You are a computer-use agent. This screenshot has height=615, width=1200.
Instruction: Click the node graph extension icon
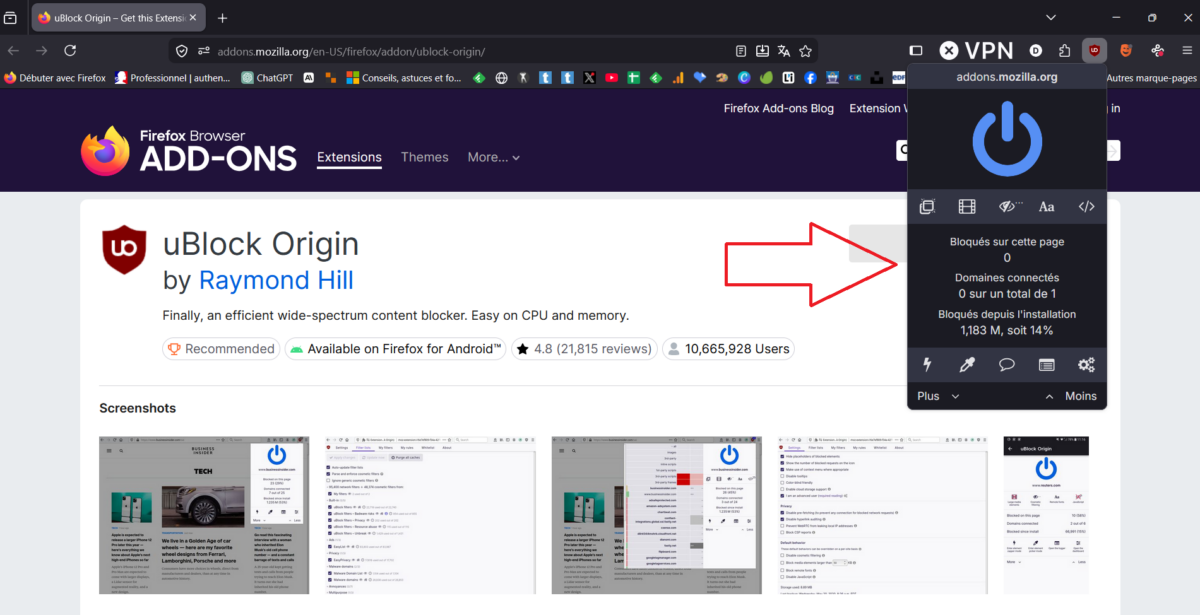(1157, 50)
